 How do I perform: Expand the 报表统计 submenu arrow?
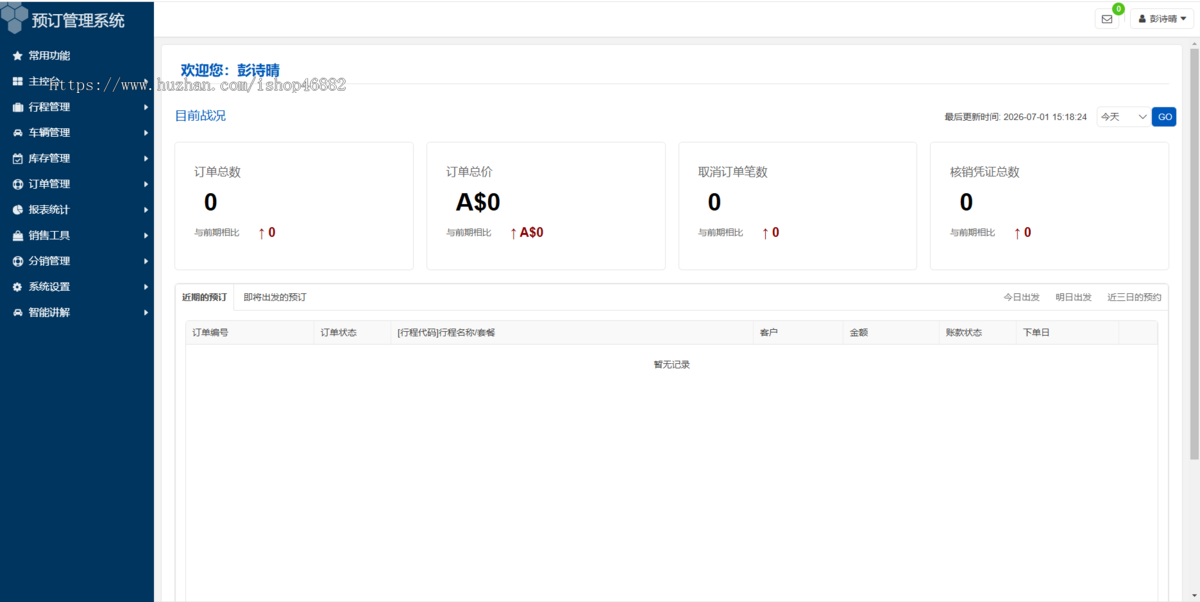click(x=146, y=210)
